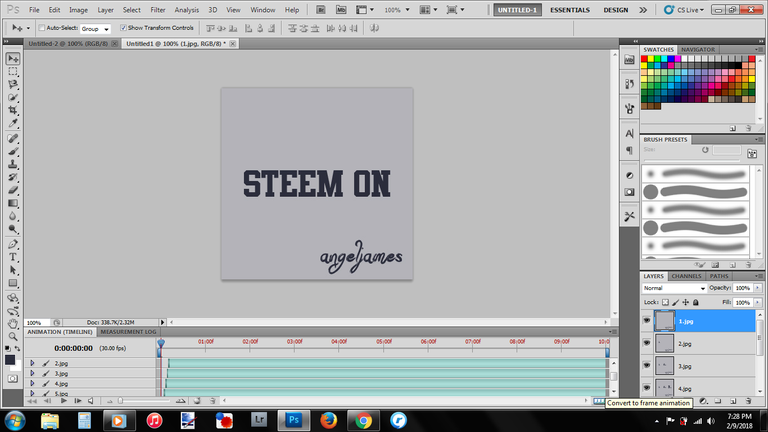Select the Quick Selection tool

coord(13,97)
